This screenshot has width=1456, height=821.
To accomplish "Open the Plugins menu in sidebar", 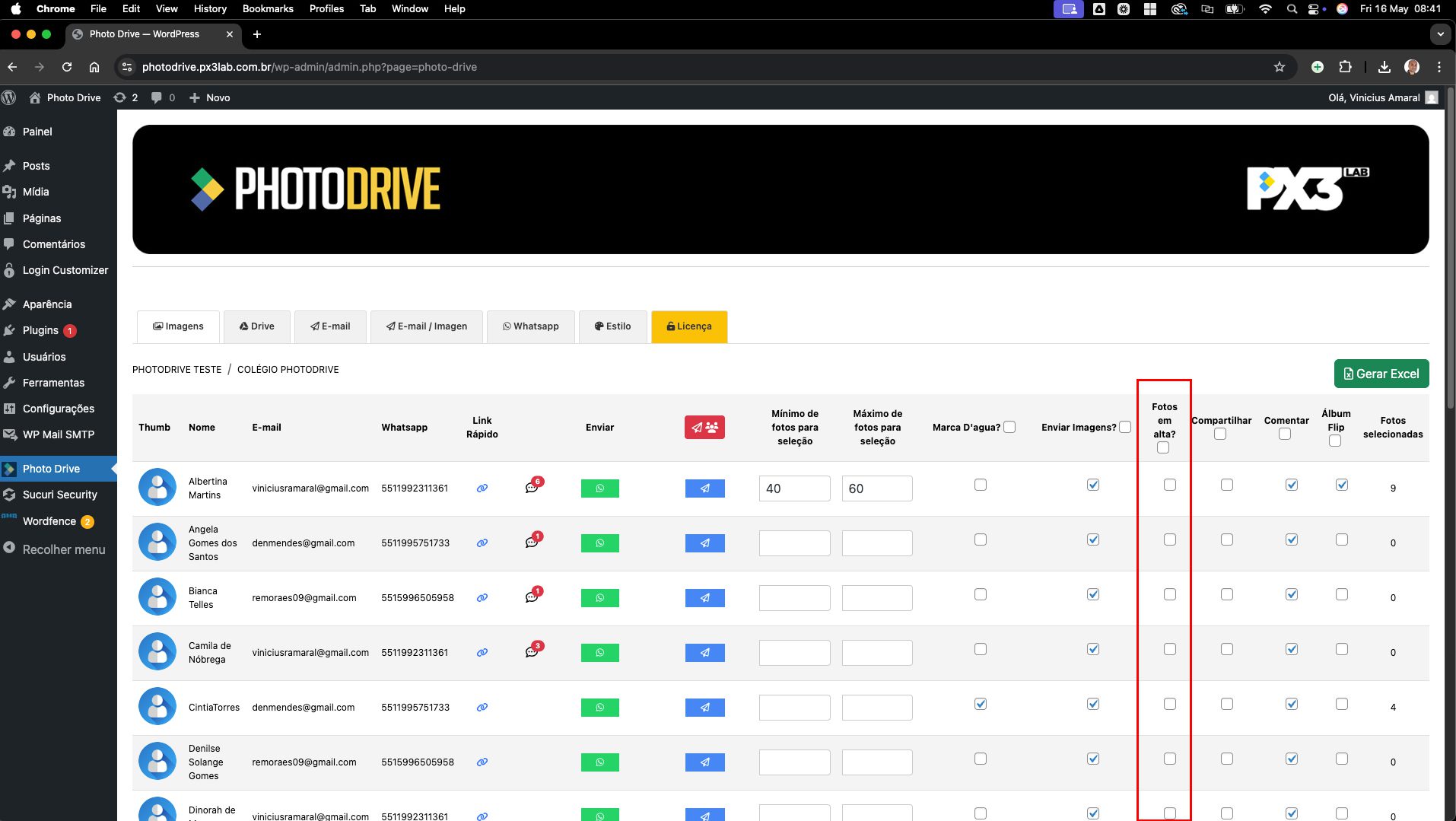I will coord(40,330).
